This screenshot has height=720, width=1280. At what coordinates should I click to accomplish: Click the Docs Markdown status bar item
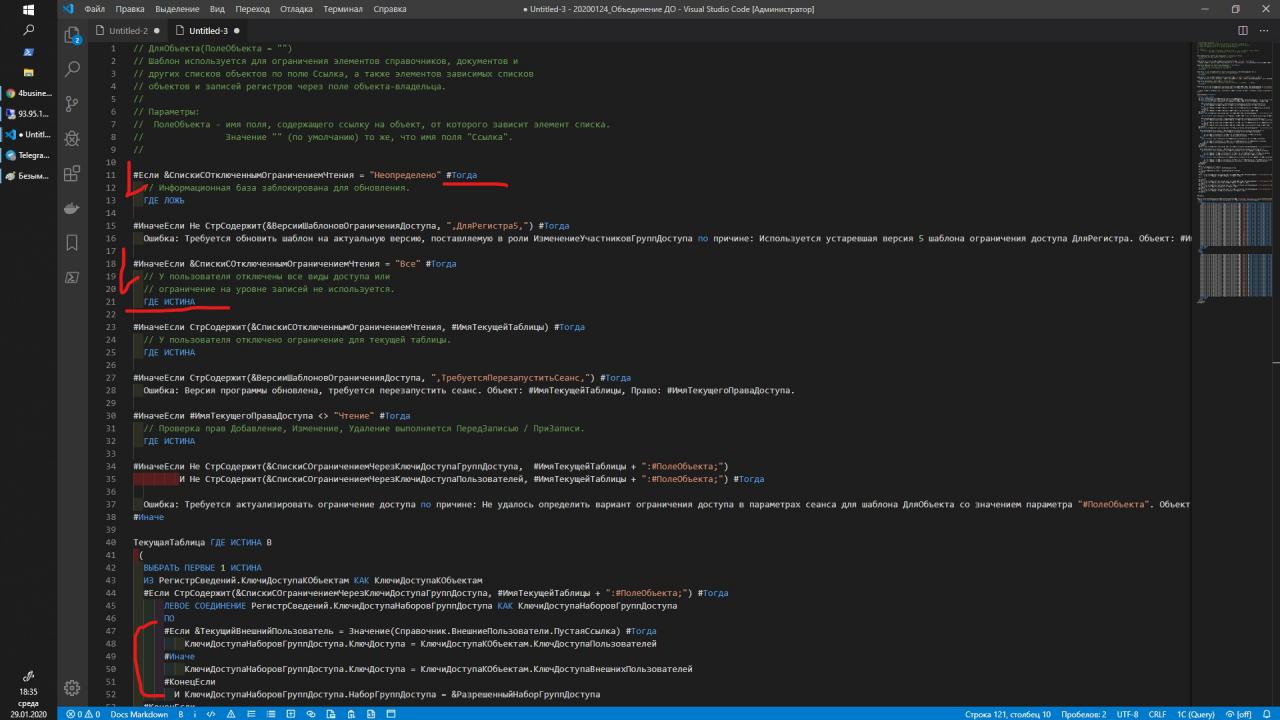point(139,714)
